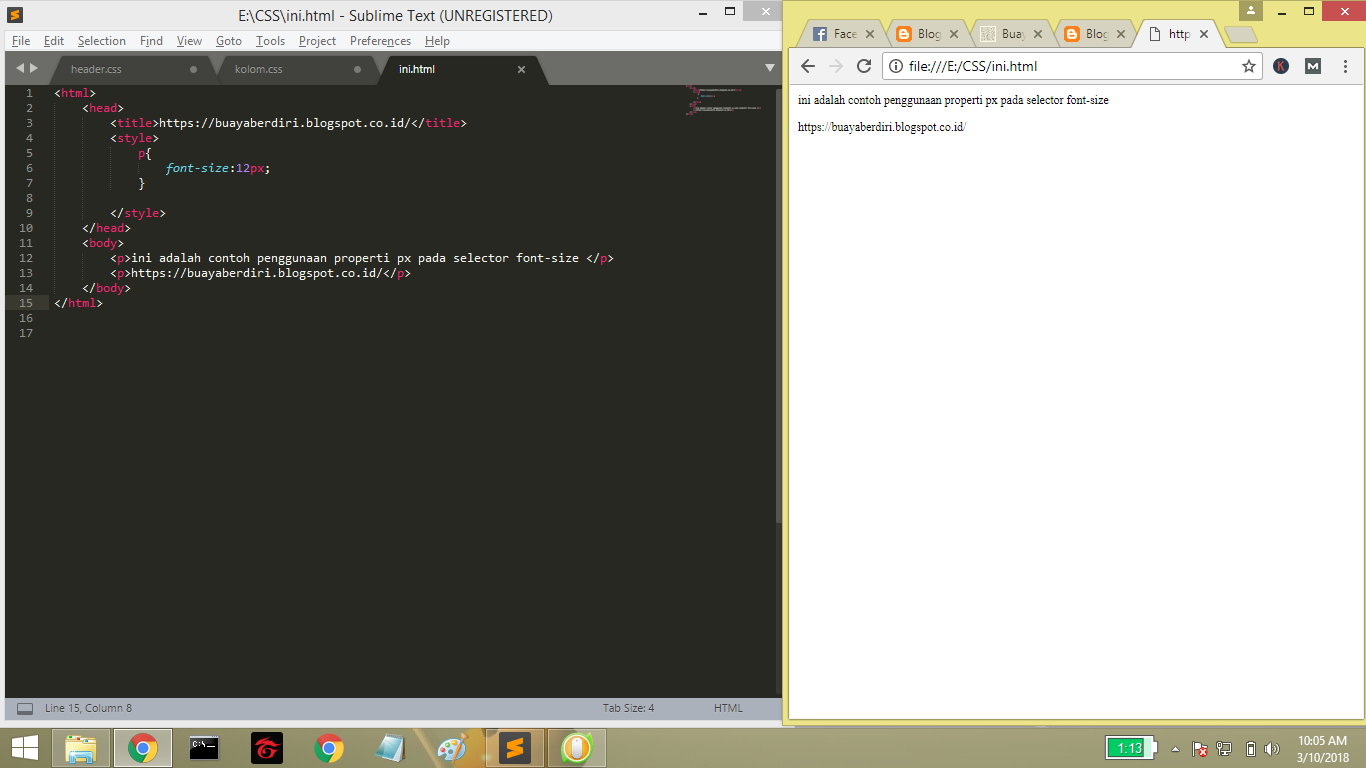Viewport: 1366px width, 768px height.
Task: Go to next tab using right arrow
Action: (x=33, y=68)
